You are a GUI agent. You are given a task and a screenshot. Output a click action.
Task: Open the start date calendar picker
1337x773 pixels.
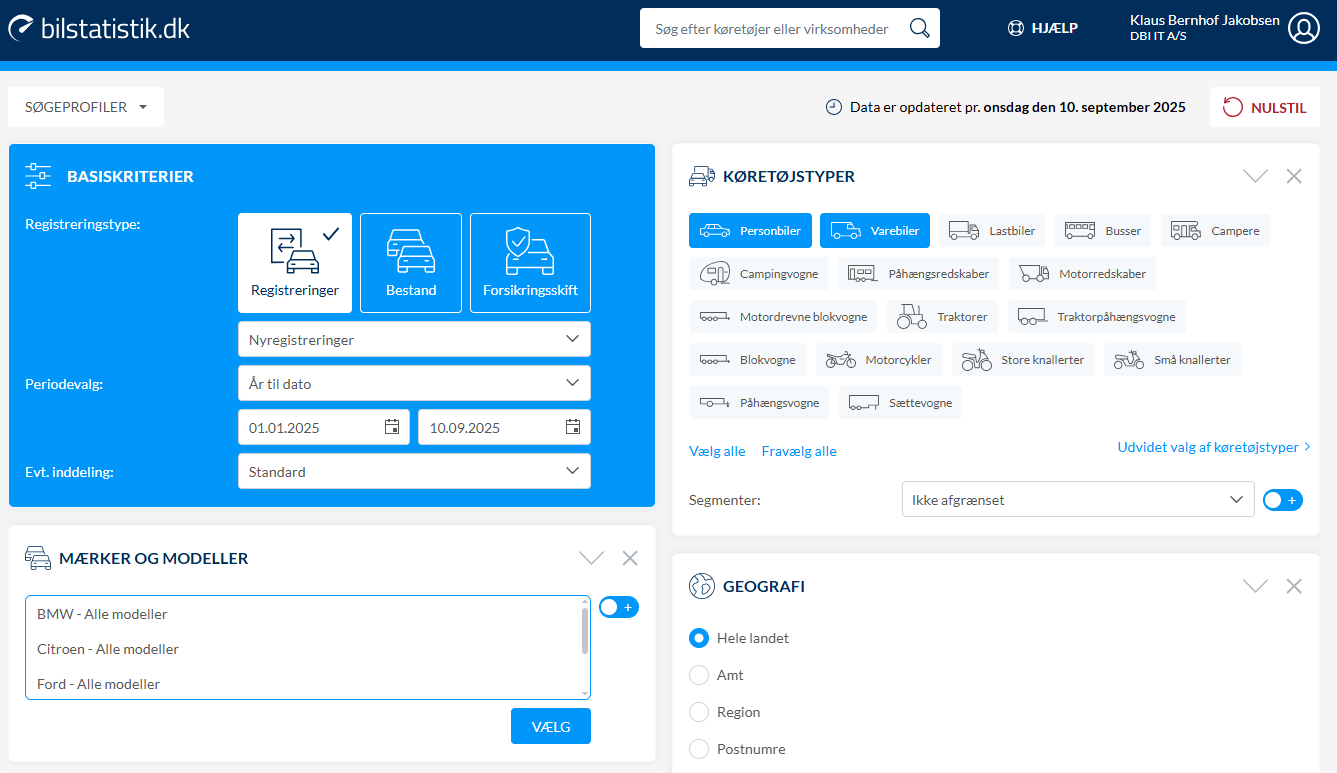click(392, 427)
